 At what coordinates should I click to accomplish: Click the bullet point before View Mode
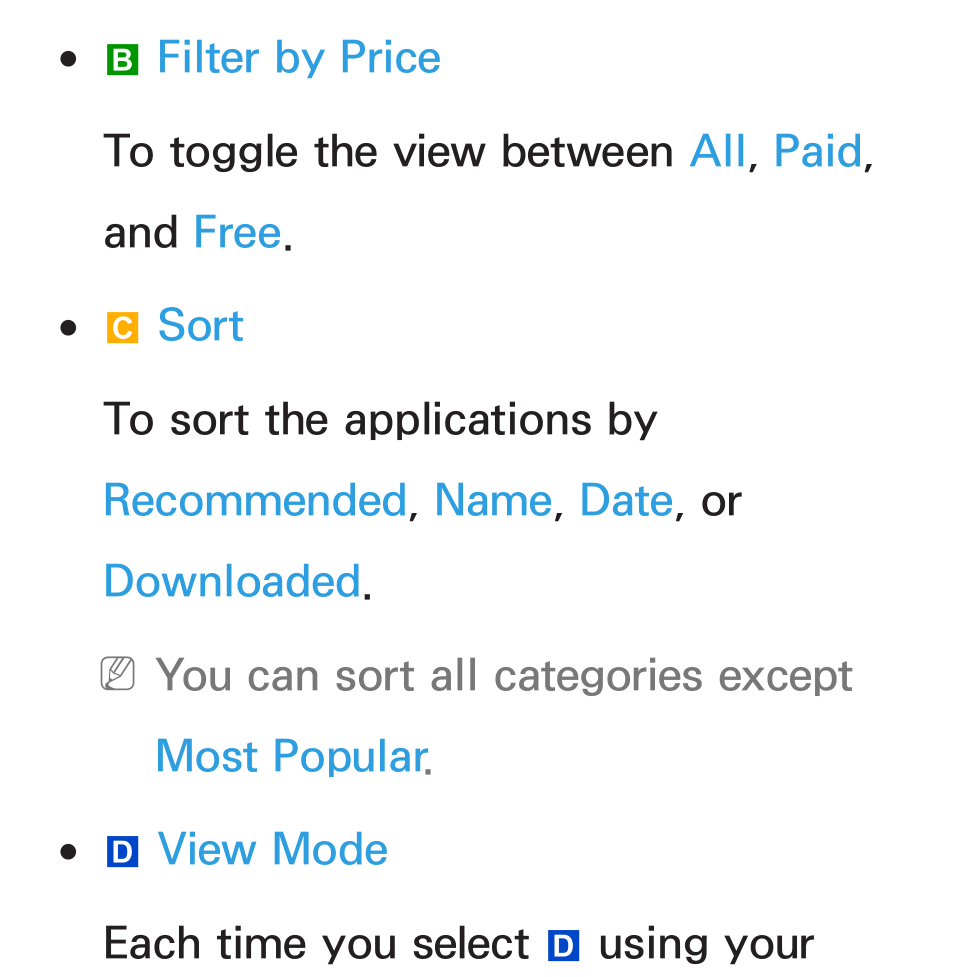(x=68, y=852)
